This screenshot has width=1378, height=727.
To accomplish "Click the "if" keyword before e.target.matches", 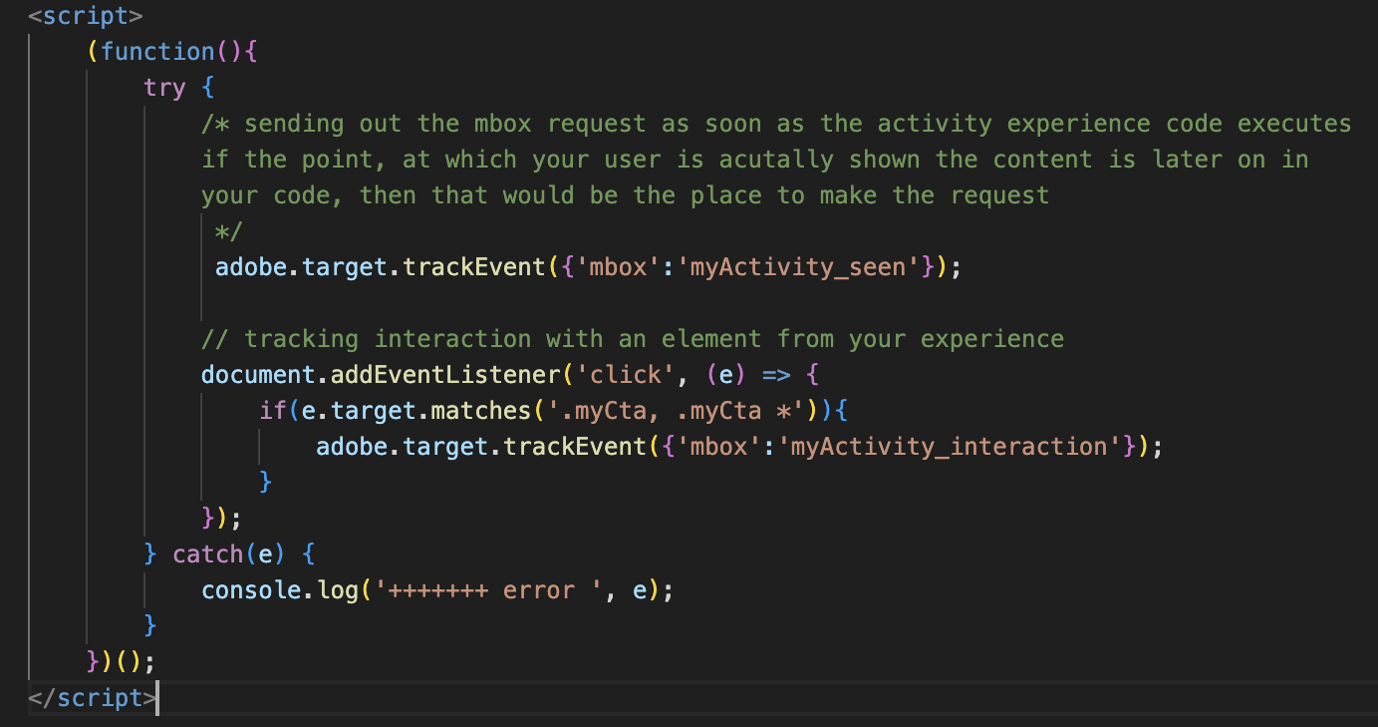I will [273, 411].
